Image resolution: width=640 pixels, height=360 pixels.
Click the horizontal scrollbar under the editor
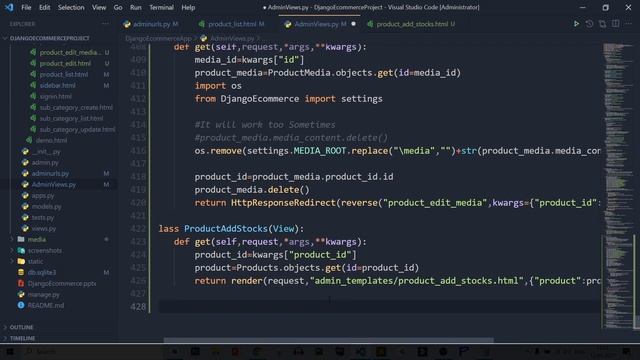pyautogui.click(x=328, y=340)
